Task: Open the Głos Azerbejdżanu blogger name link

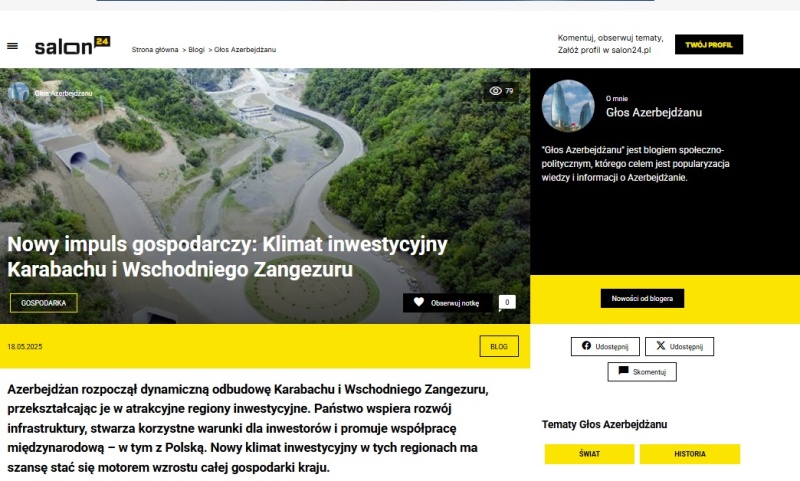Action: tap(654, 113)
